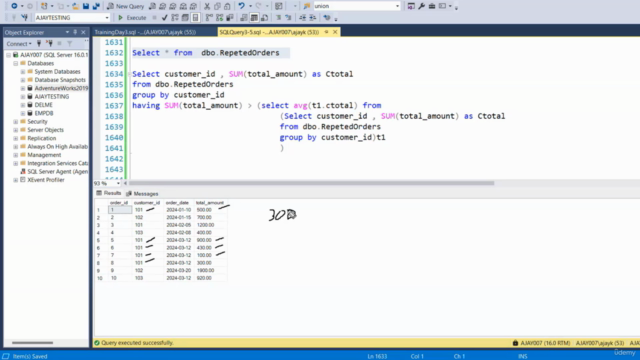Select the XEvent Profiler node

click(x=46, y=180)
